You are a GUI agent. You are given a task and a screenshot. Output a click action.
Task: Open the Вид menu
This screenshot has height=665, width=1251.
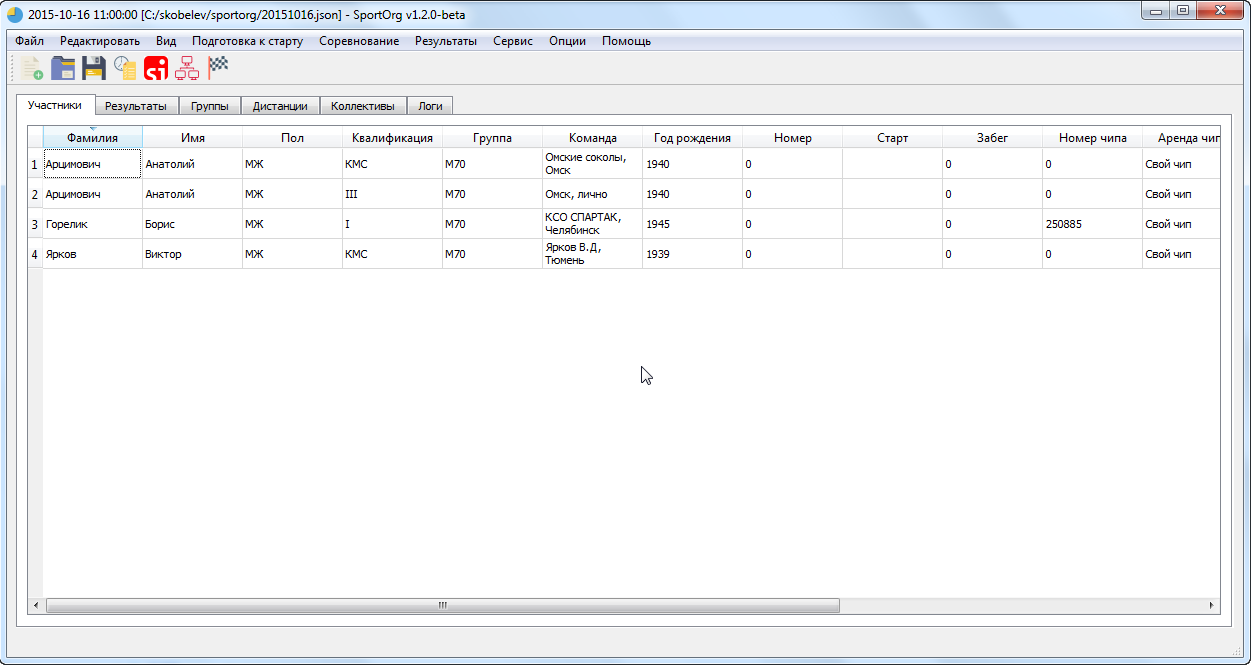pos(166,41)
